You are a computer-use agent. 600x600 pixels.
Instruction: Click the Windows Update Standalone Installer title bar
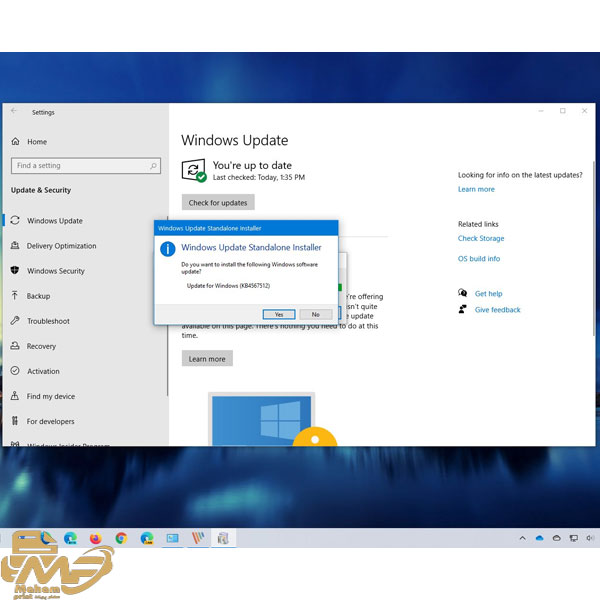[246, 228]
